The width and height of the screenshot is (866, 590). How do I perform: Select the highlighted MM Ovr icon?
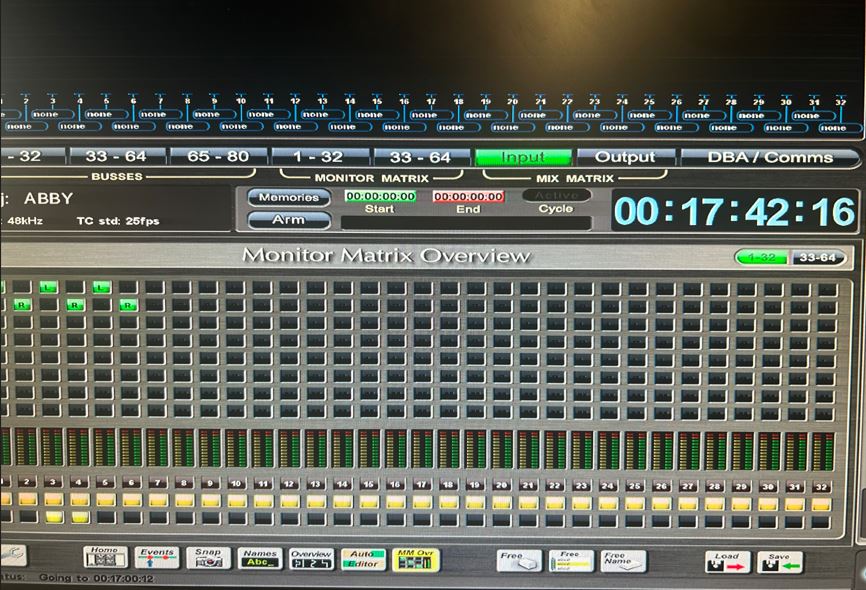pyautogui.click(x=415, y=560)
